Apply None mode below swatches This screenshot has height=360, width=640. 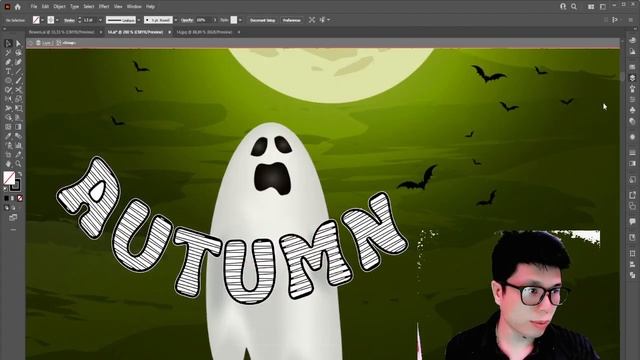(20, 198)
